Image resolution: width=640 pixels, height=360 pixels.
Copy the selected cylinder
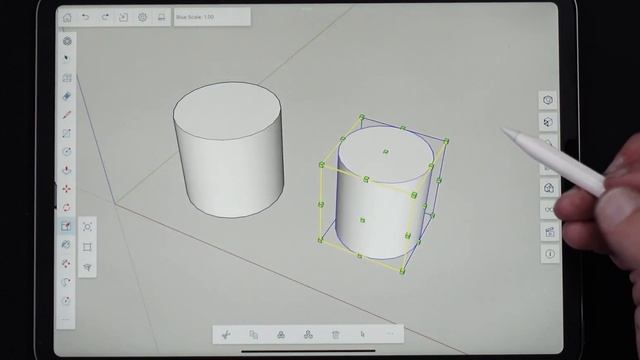click(253, 335)
